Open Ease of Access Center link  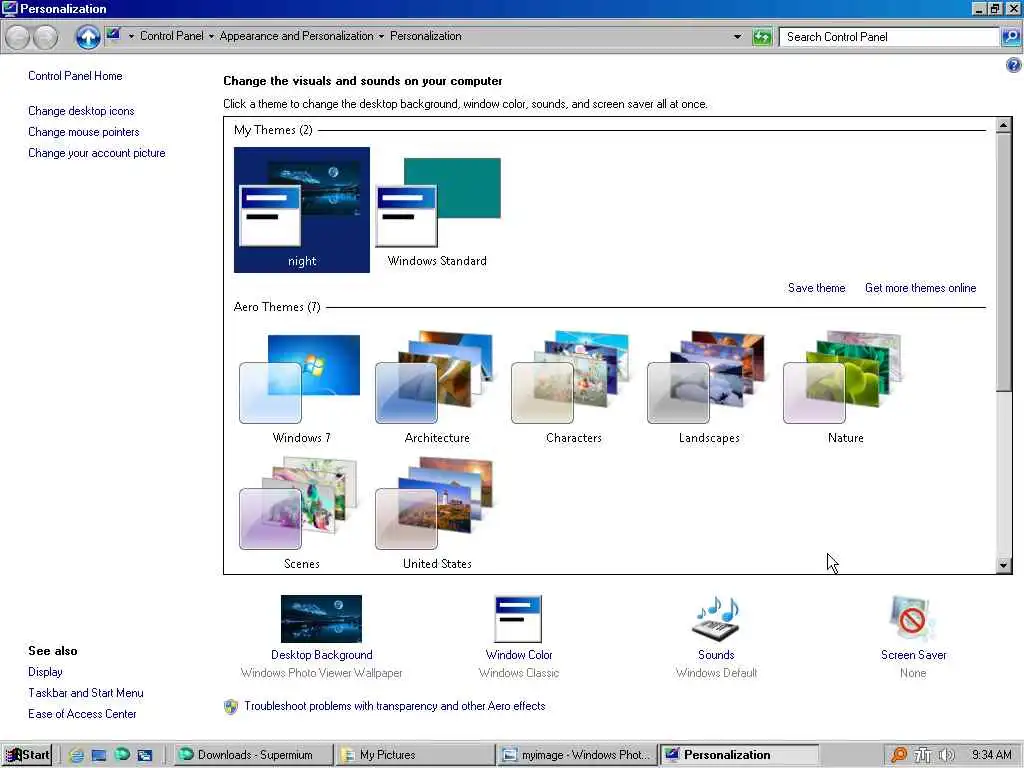coord(82,714)
